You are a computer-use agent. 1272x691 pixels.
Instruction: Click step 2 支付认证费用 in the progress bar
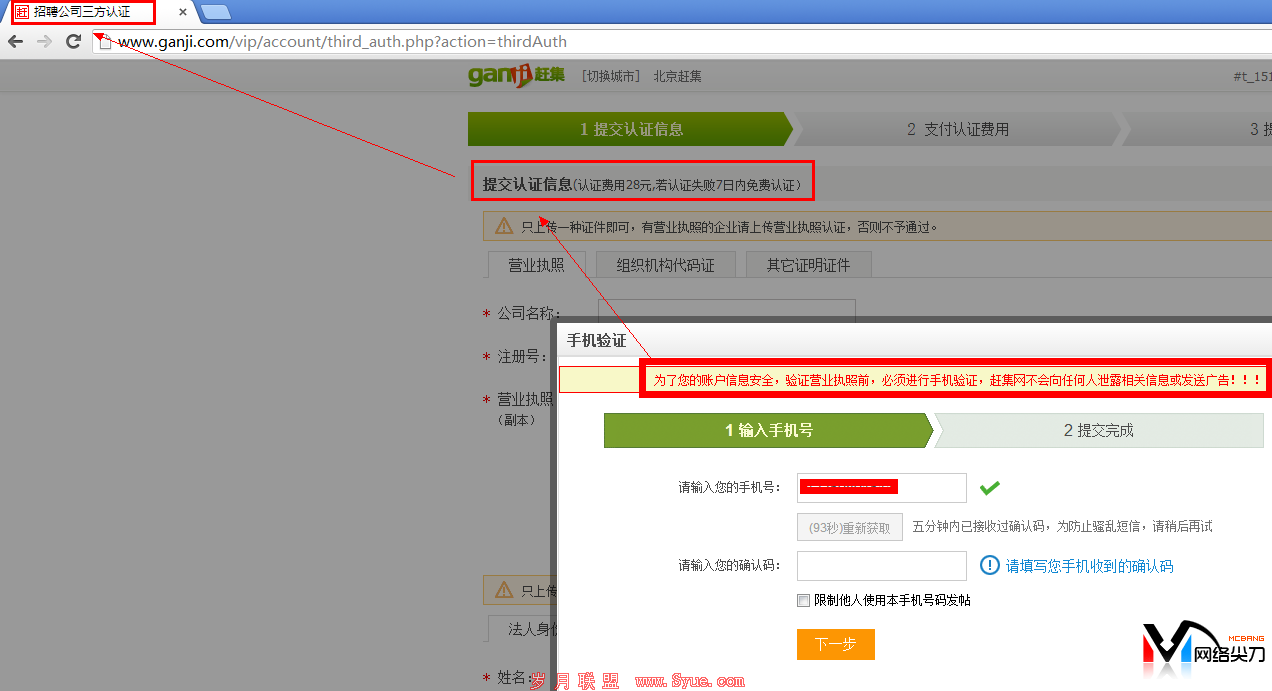click(958, 129)
